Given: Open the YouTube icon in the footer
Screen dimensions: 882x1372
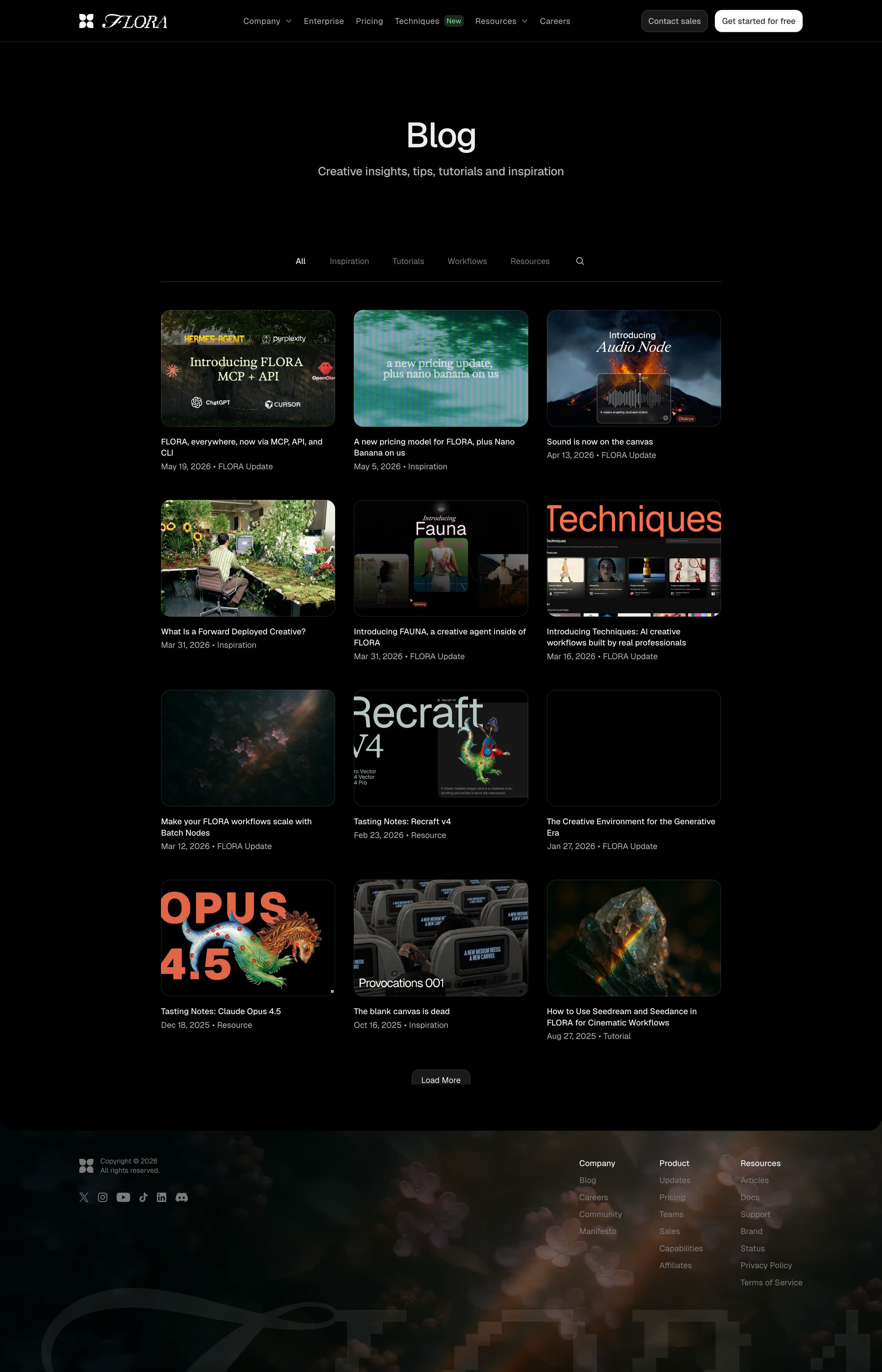Looking at the screenshot, I should [x=123, y=1197].
